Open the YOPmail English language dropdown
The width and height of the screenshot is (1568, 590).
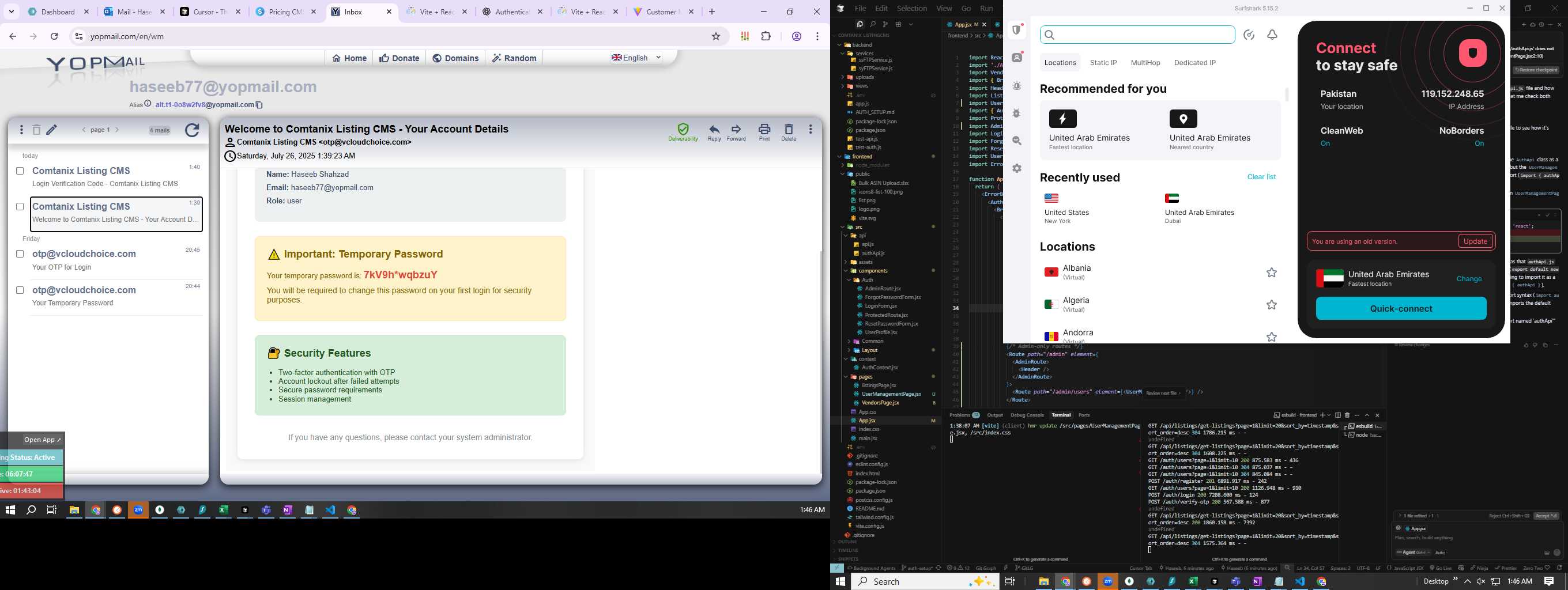636,58
